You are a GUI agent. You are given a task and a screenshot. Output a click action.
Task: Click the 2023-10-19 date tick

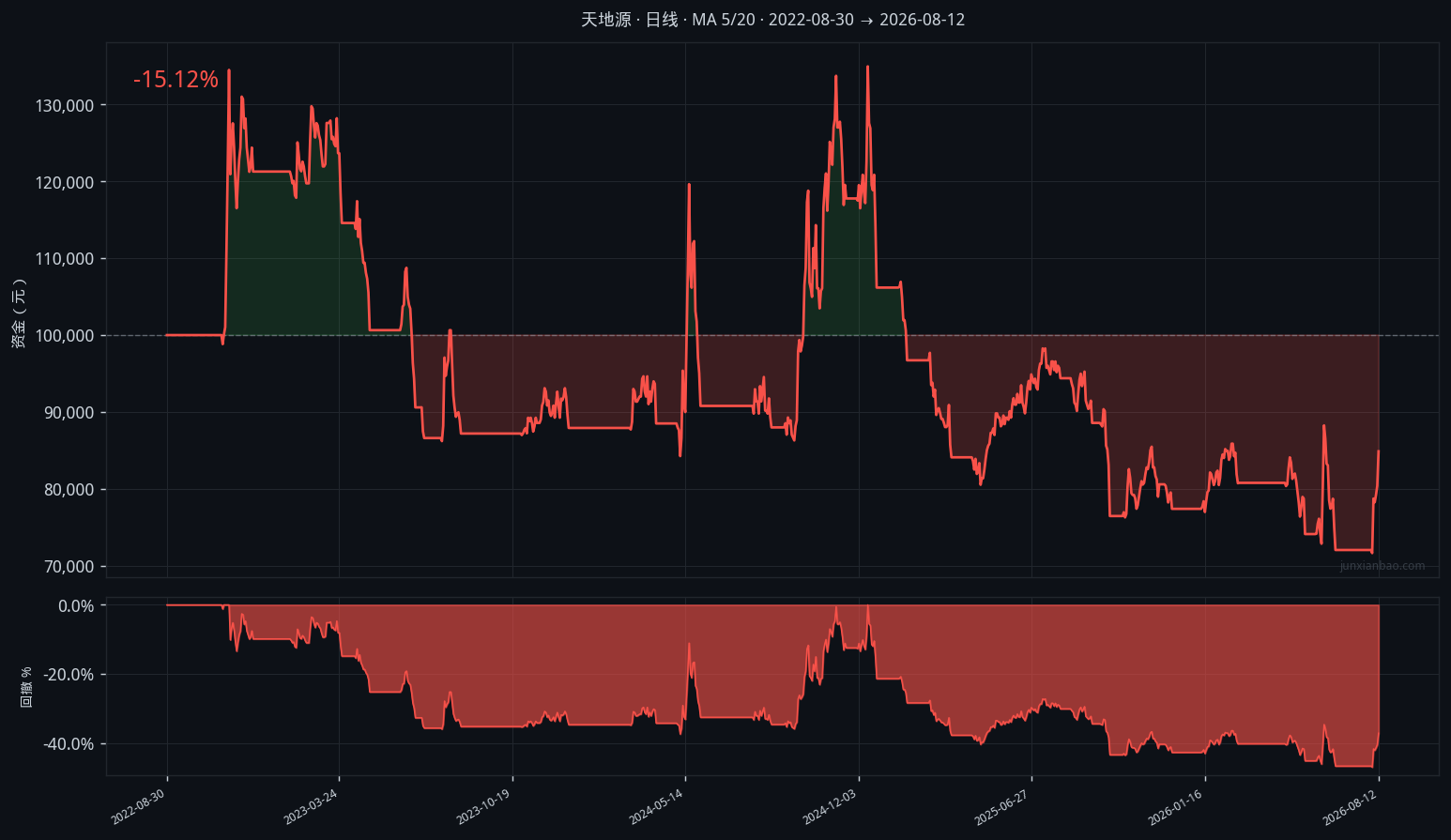483,807
